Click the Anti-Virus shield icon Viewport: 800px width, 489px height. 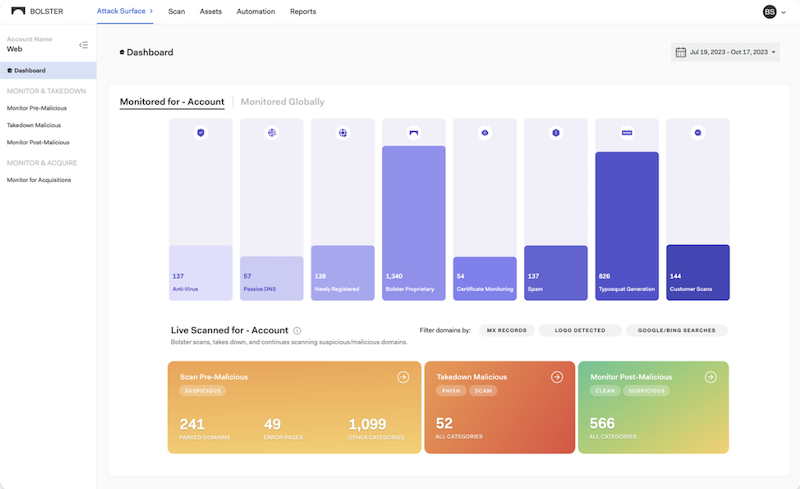(x=201, y=133)
